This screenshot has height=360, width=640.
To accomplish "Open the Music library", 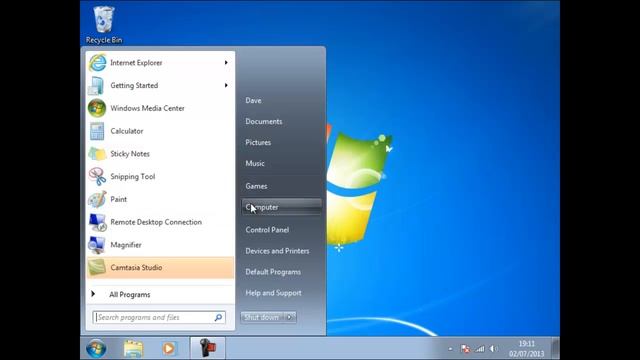I will (x=255, y=163).
